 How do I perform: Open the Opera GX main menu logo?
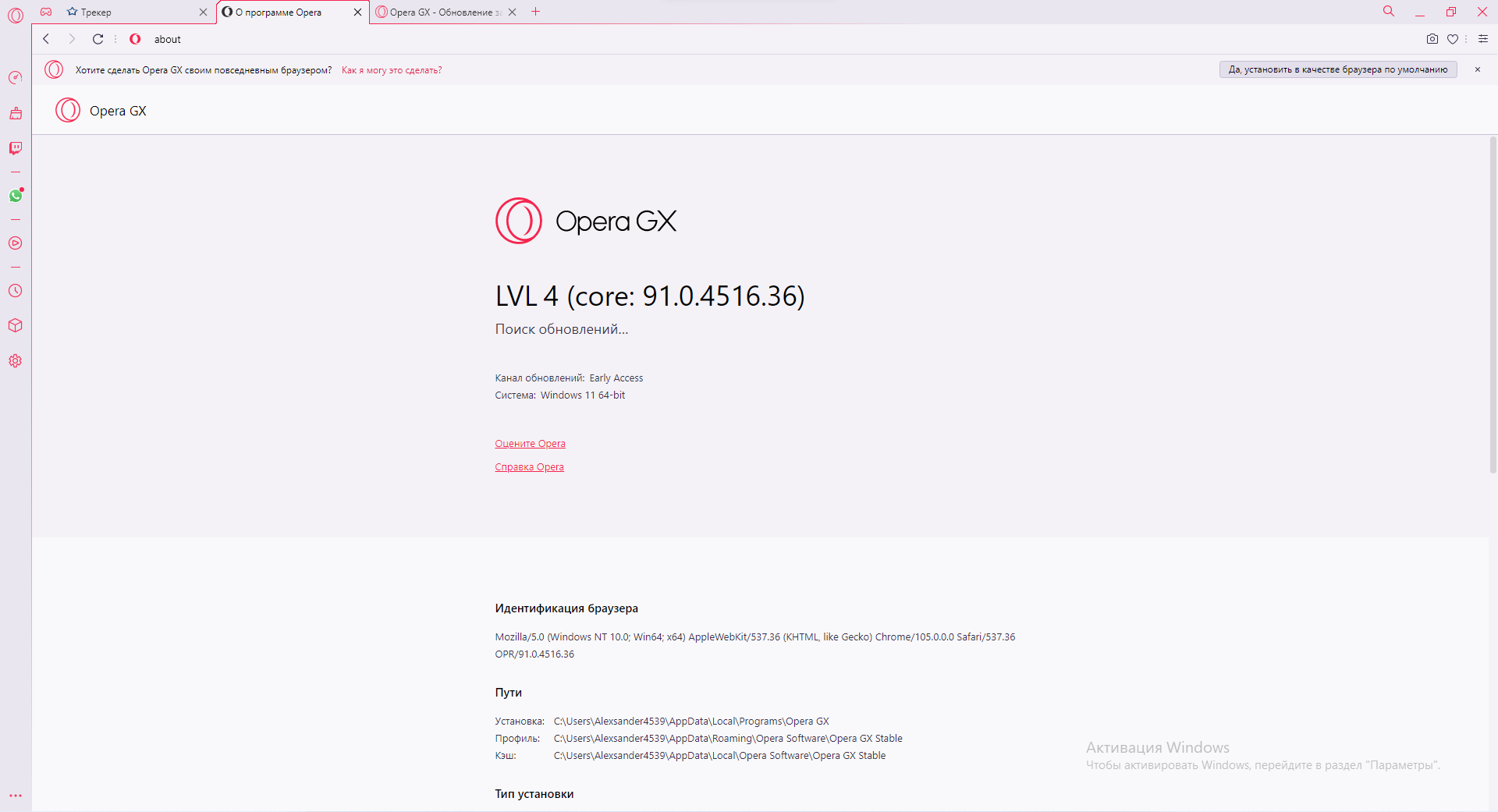point(16,15)
